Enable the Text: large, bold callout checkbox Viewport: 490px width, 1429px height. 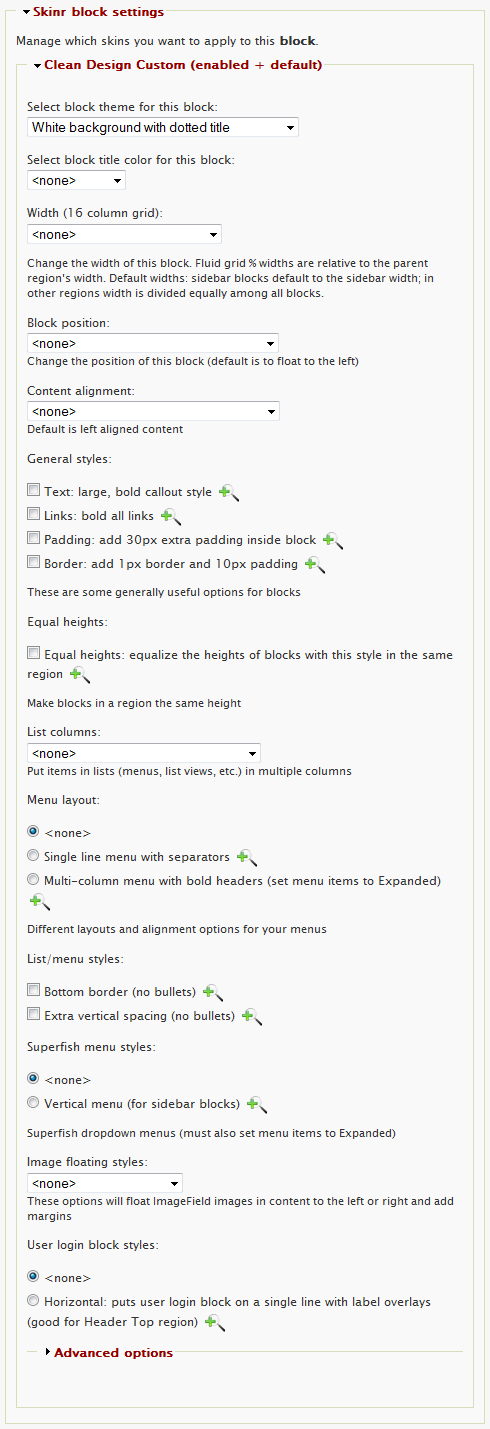pos(34,490)
